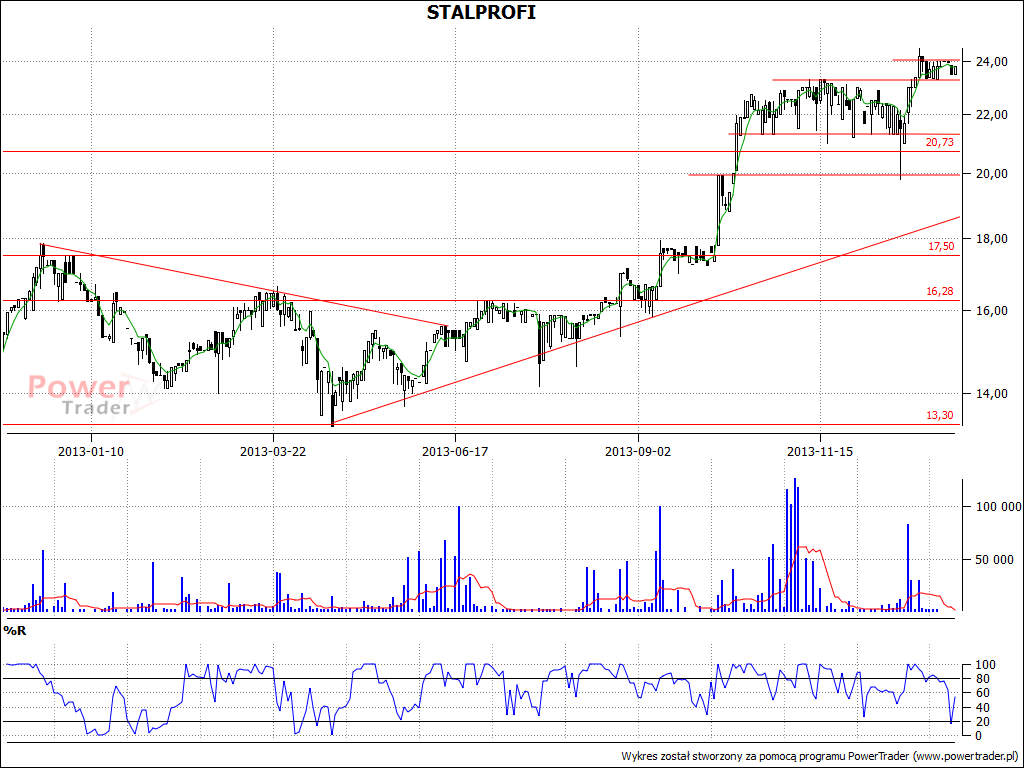
Task: Click the STALPROFI chart title
Action: (x=481, y=12)
